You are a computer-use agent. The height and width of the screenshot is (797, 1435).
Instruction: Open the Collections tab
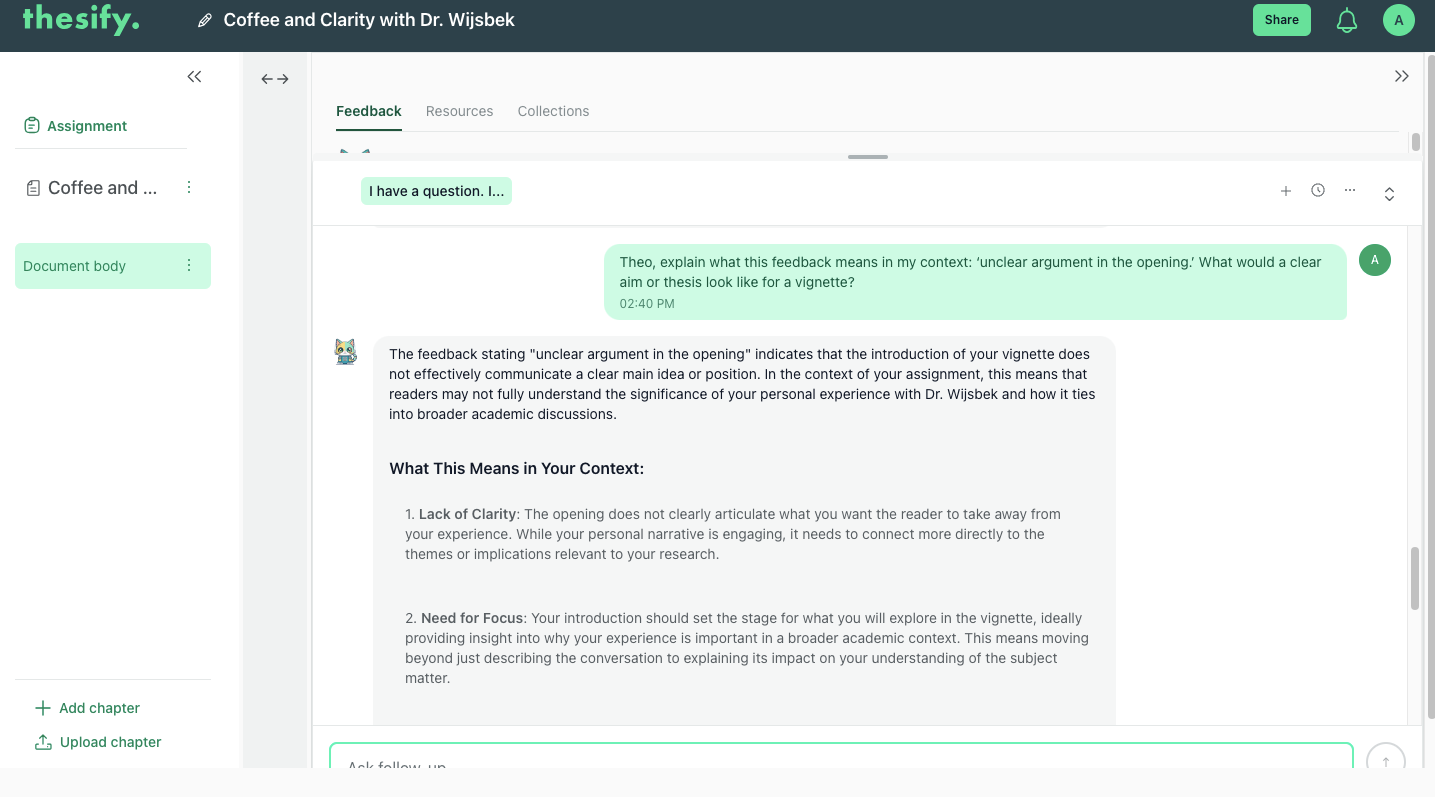tap(553, 111)
